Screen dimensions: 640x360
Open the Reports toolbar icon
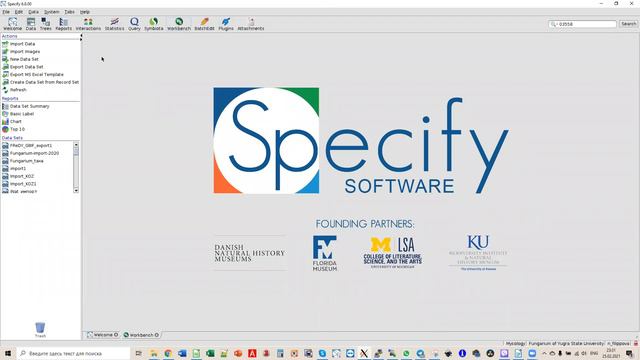pyautogui.click(x=64, y=24)
